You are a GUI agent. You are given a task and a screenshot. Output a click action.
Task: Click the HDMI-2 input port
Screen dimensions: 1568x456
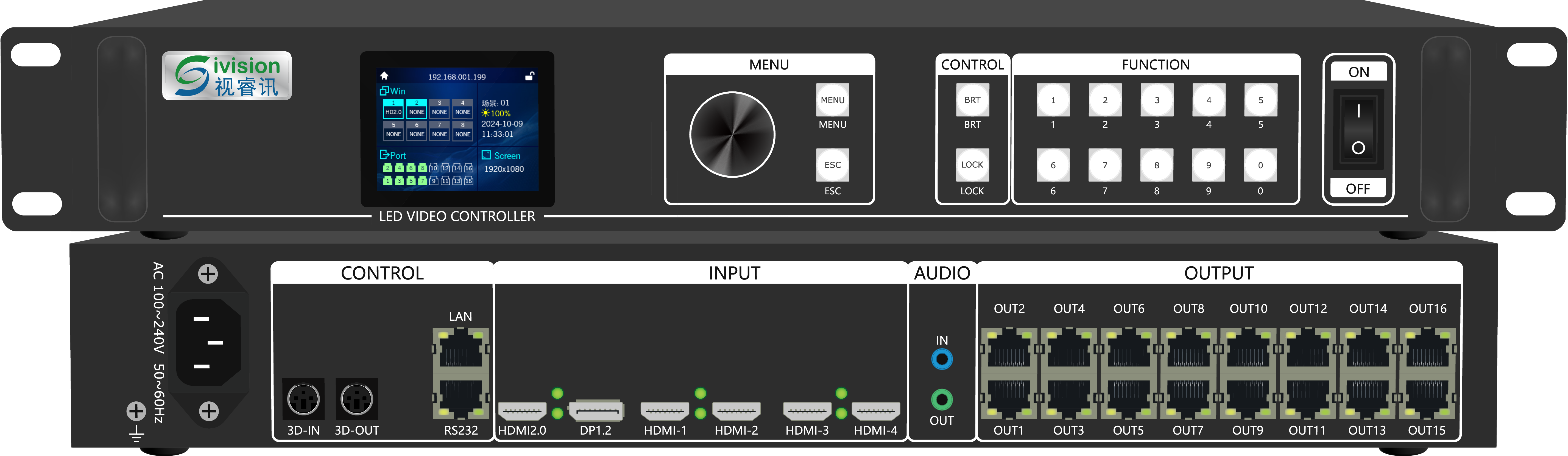point(736,412)
